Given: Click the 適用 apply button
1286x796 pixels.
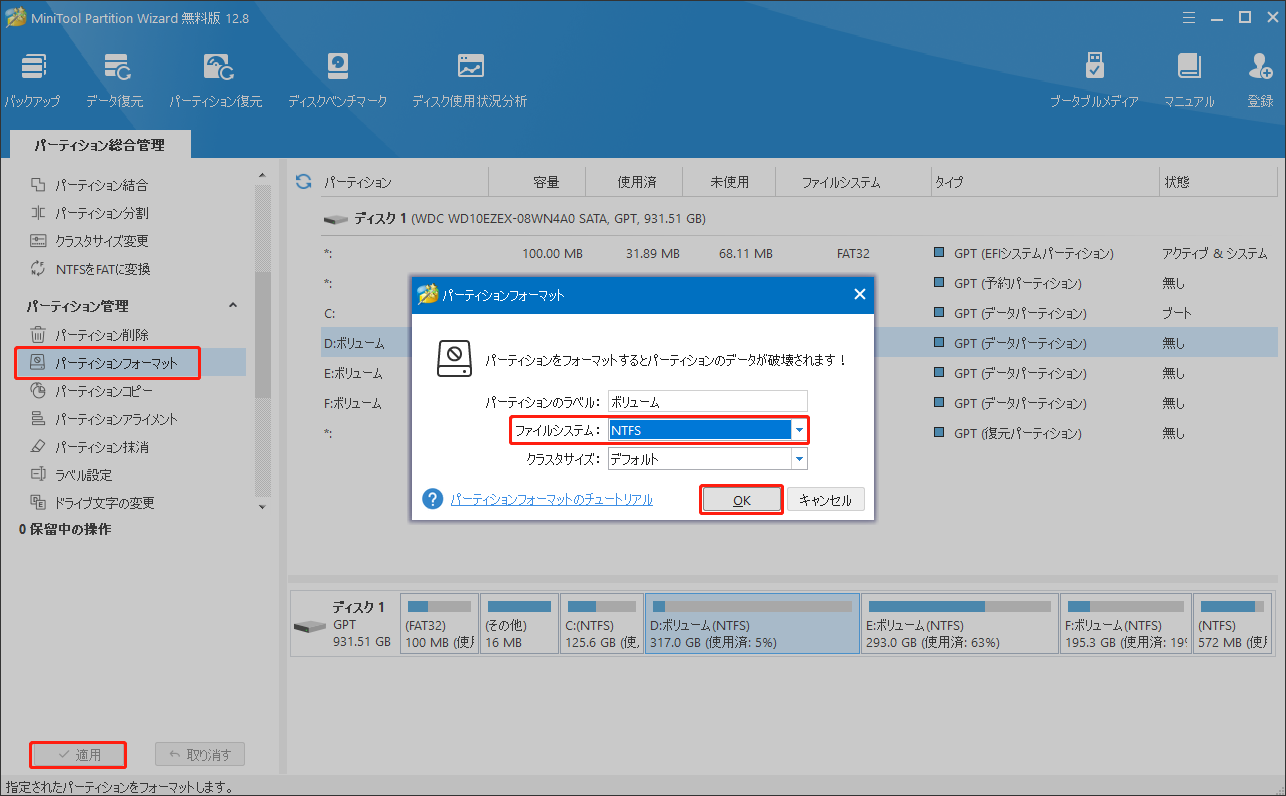Looking at the screenshot, I should pyautogui.click(x=78, y=755).
